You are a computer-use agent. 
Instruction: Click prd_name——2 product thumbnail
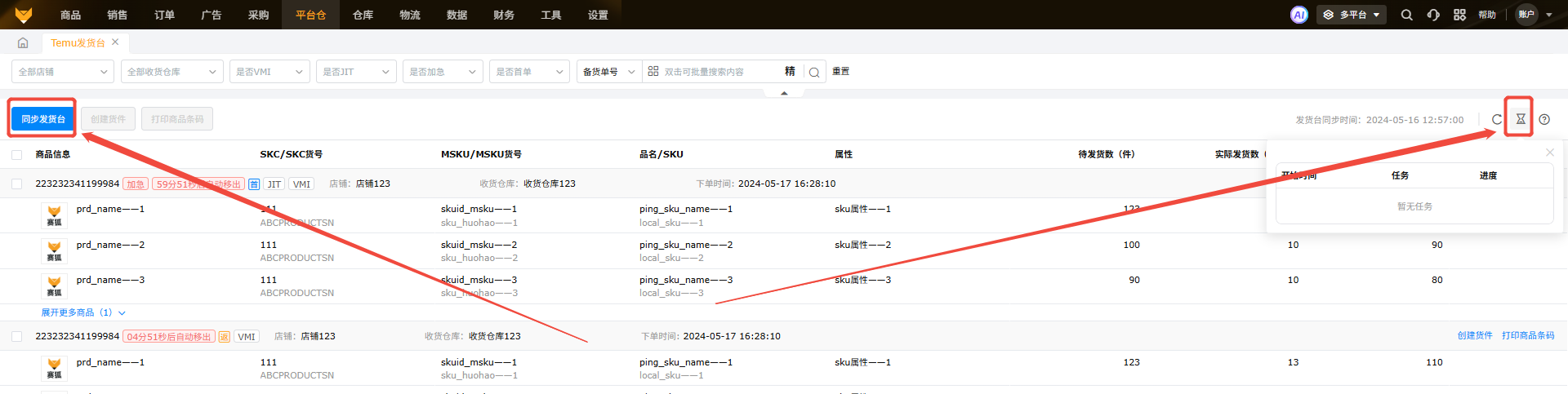coord(54,250)
